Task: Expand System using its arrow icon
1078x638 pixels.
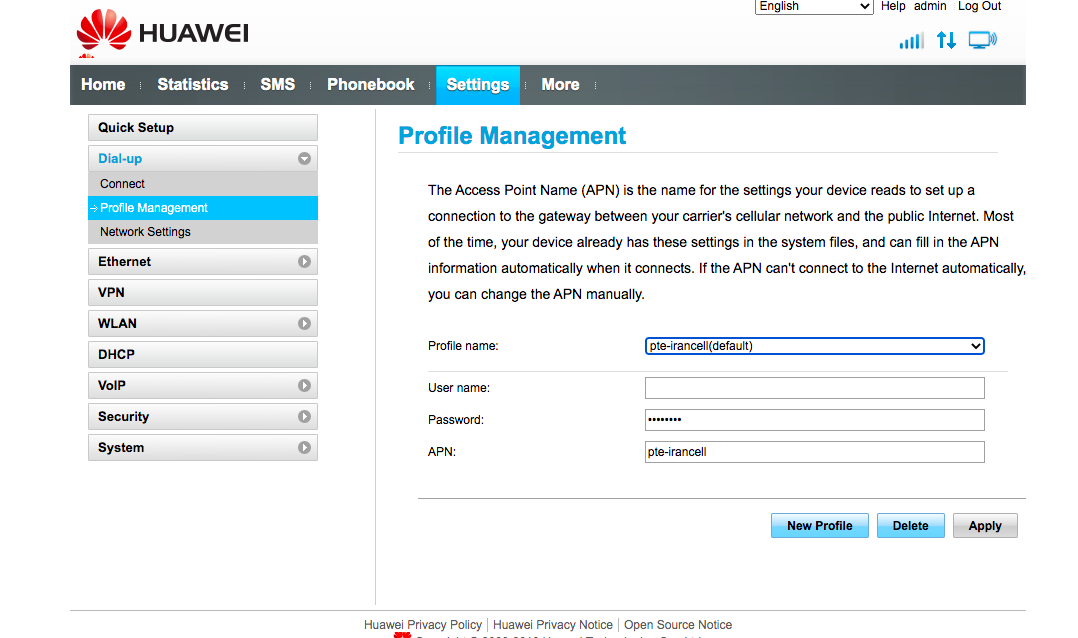Action: point(304,448)
